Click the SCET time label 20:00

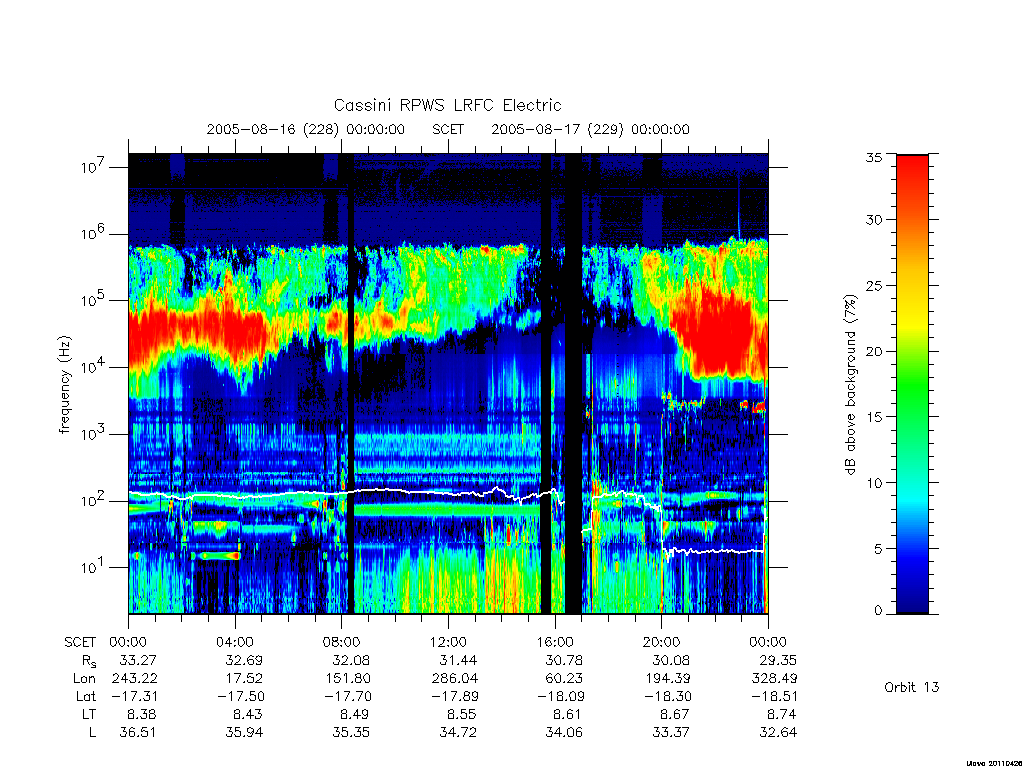(662, 642)
